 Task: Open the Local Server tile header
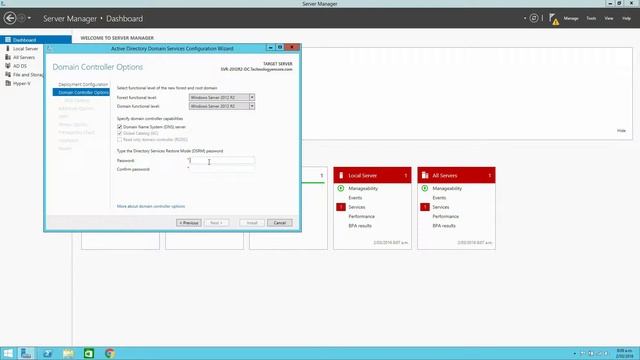(372, 175)
